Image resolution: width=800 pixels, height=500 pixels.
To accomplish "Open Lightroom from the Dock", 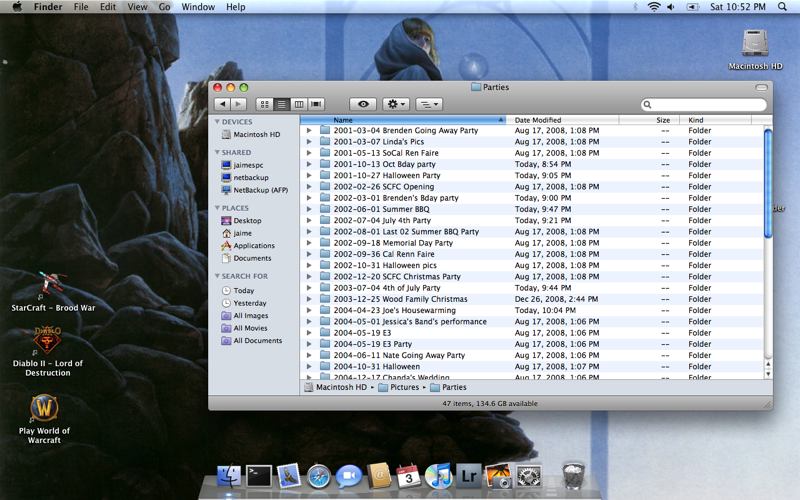I will [x=469, y=476].
